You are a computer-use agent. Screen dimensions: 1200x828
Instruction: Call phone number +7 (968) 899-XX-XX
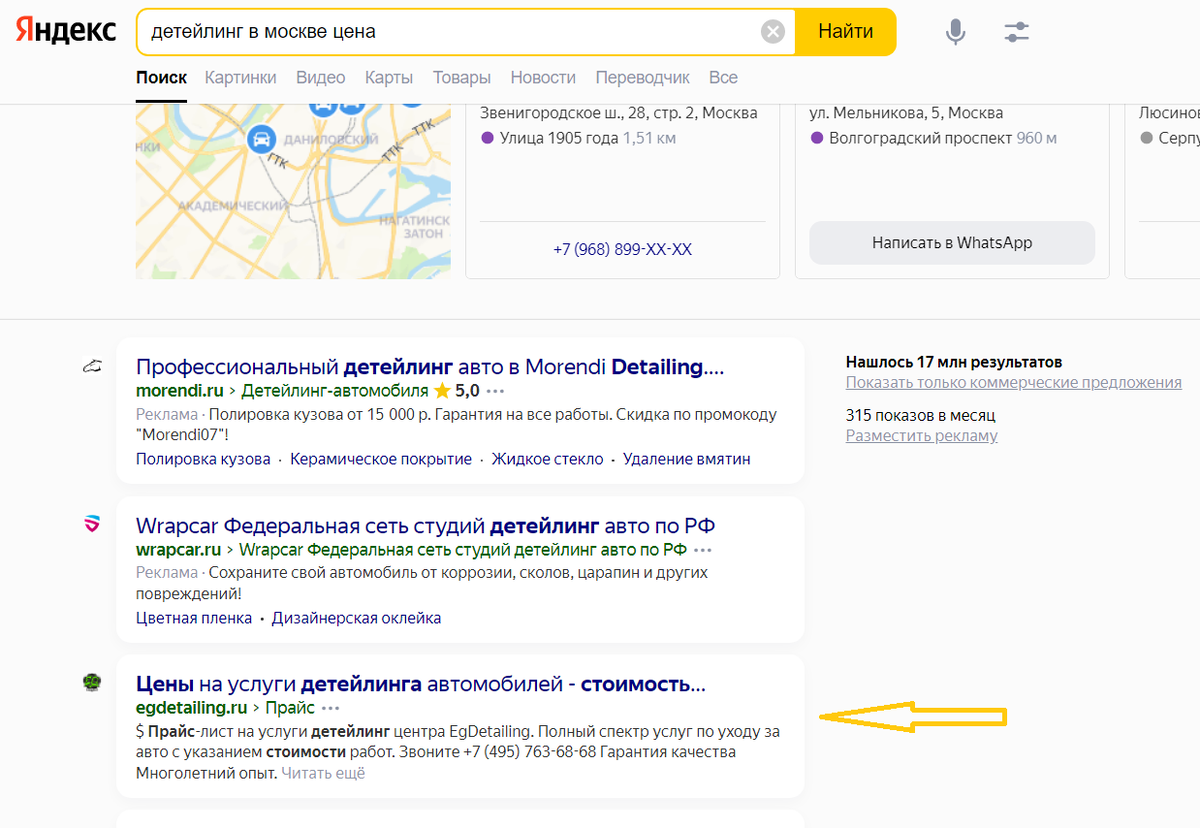click(x=622, y=249)
